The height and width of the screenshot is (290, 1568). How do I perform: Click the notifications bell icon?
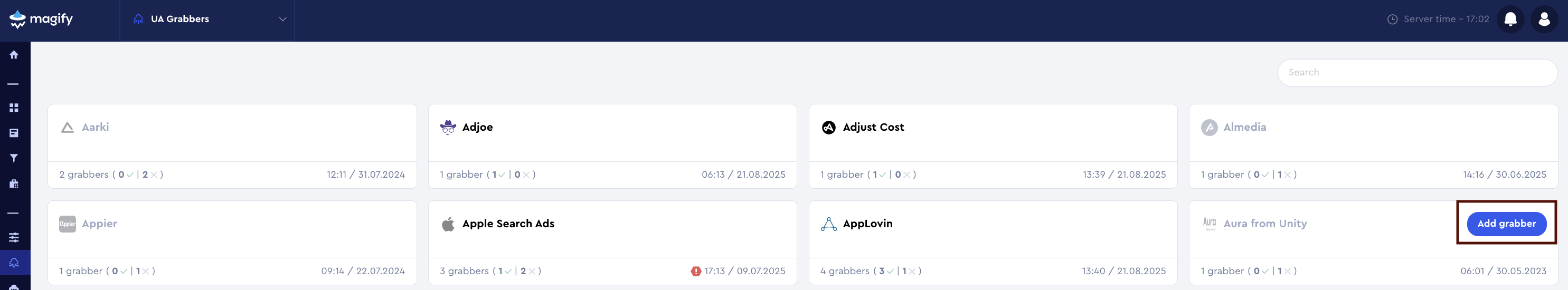[x=1510, y=20]
